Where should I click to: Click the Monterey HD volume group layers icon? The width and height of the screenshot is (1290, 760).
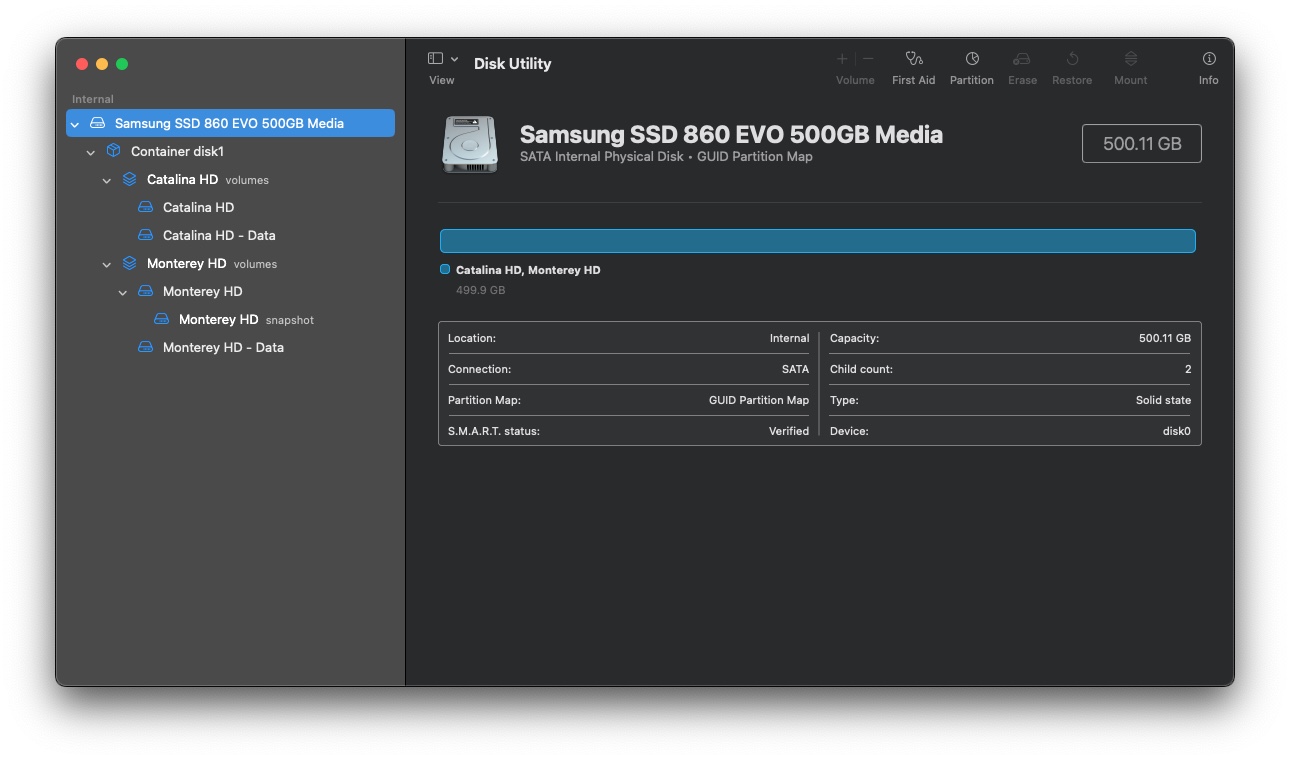coord(129,263)
